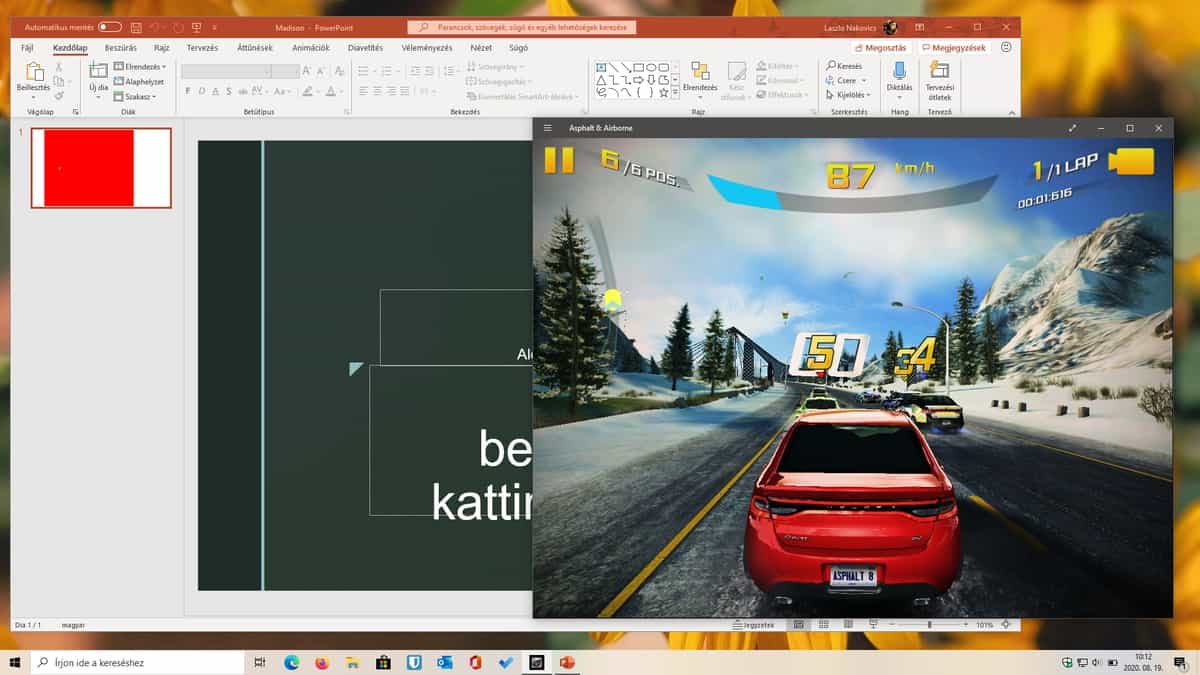1200x675 pixels.
Task: Click the Alaphelyzet reset button
Action: 139,82
